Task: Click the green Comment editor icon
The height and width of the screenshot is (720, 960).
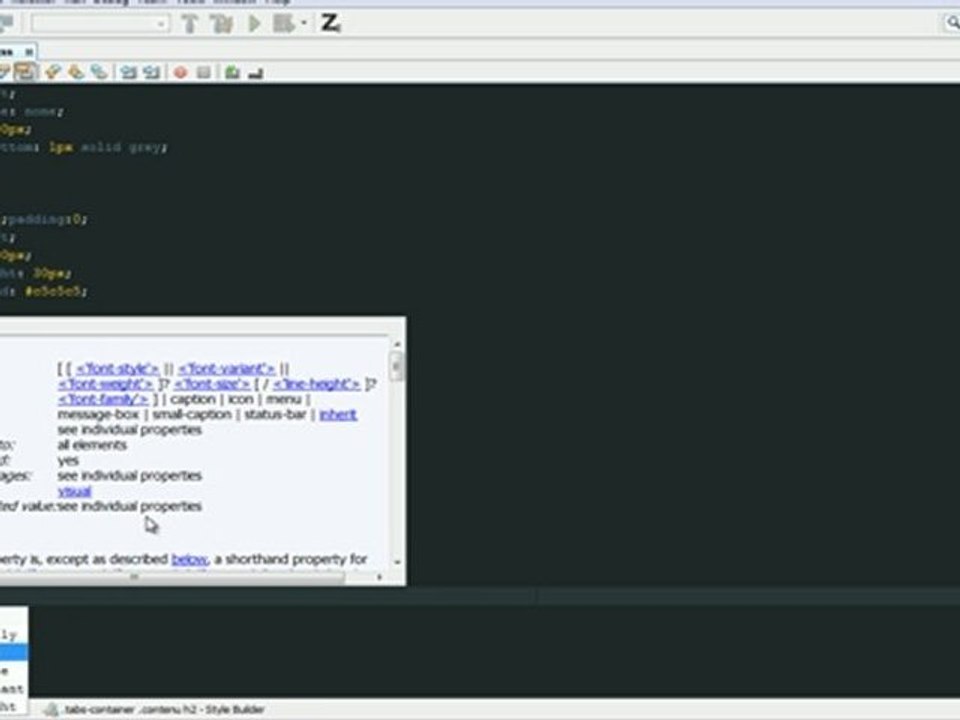Action: pyautogui.click(x=232, y=72)
